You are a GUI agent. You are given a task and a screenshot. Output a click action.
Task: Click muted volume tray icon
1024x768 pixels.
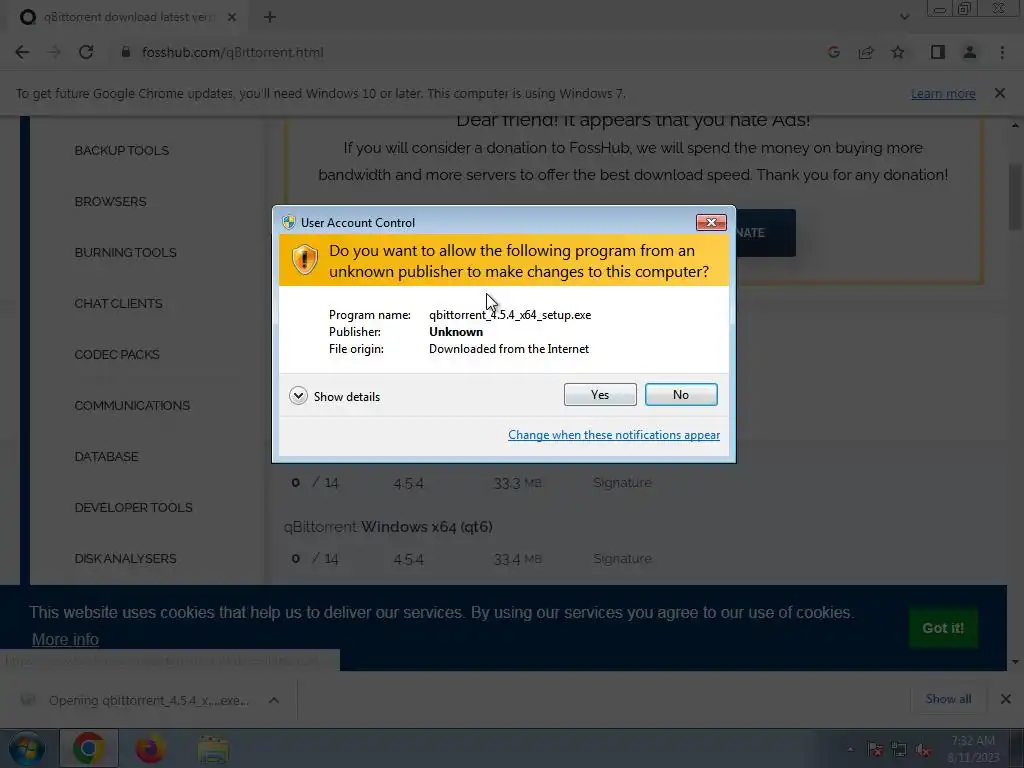click(923, 750)
